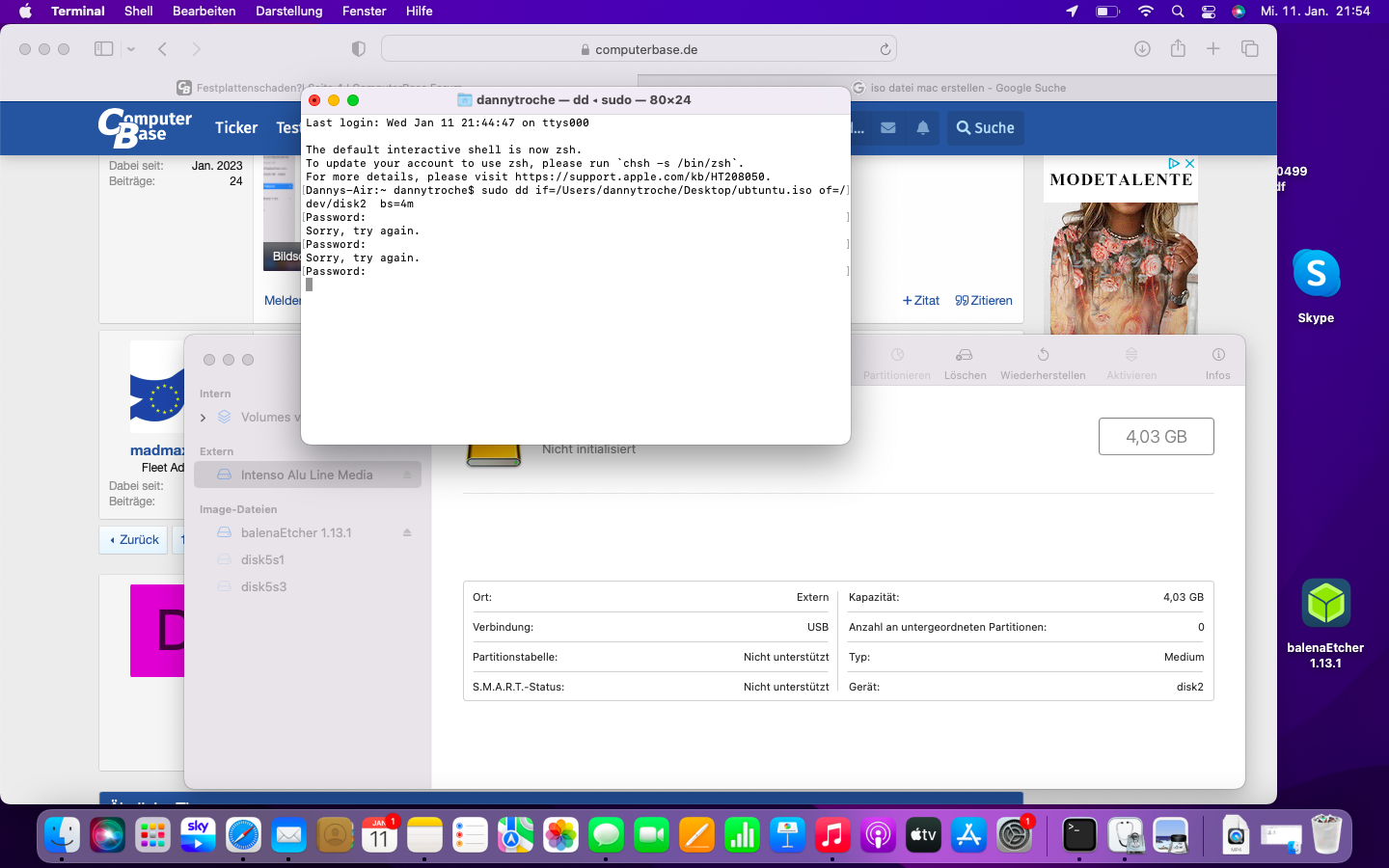Open the Calendar app in the Dock

(379, 835)
